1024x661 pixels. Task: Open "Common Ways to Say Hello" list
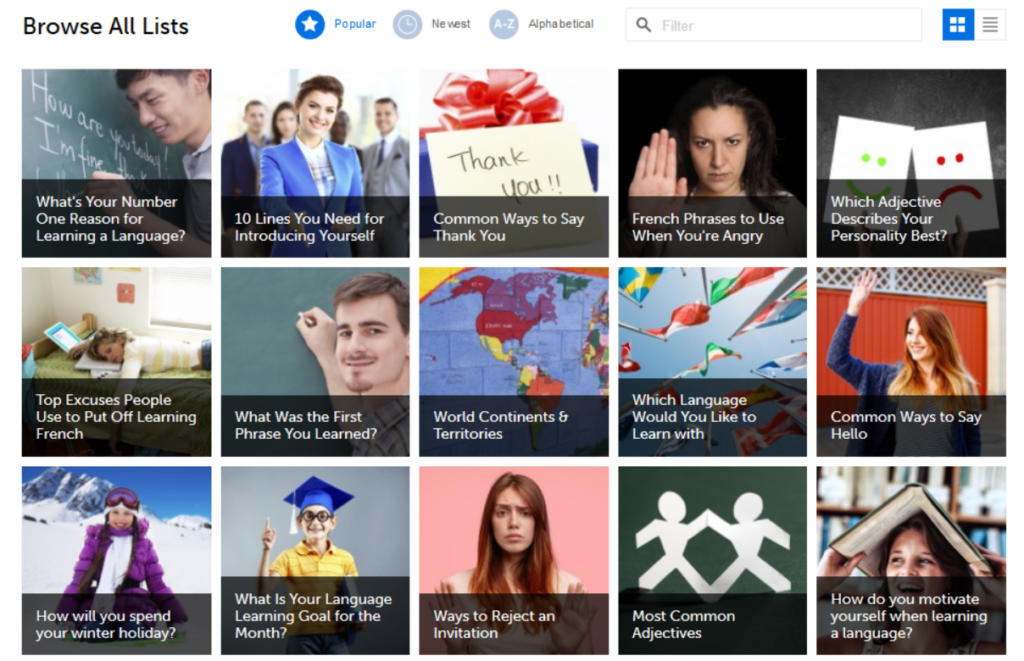click(x=911, y=361)
